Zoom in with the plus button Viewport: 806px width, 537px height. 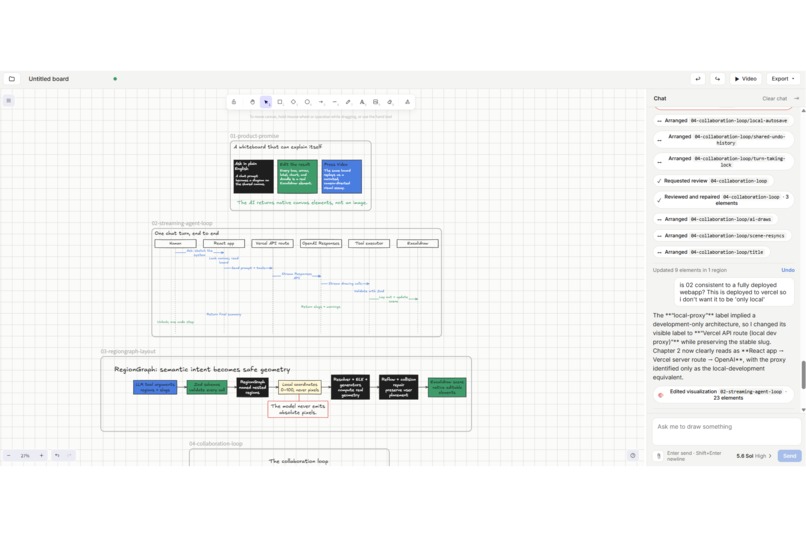[x=42, y=455]
